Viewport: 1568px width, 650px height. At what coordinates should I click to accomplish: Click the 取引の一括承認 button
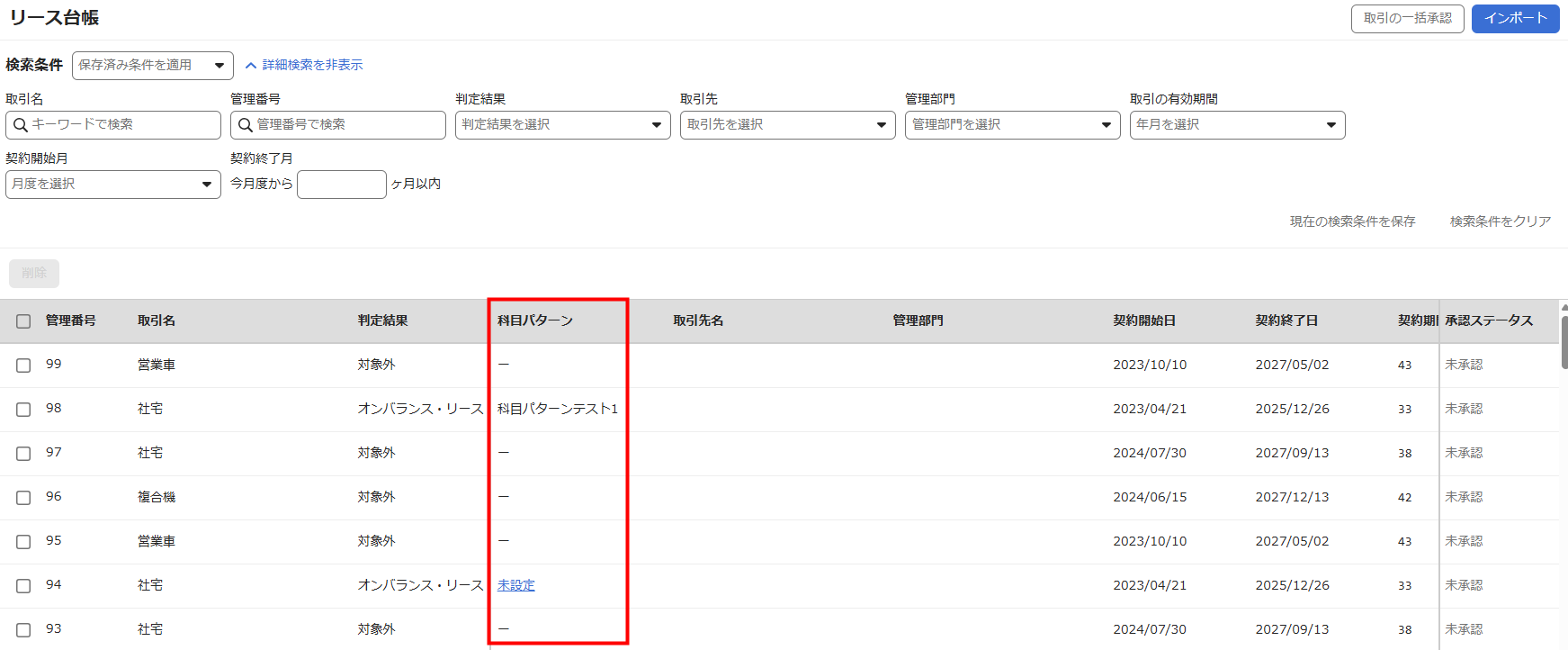[x=1407, y=19]
